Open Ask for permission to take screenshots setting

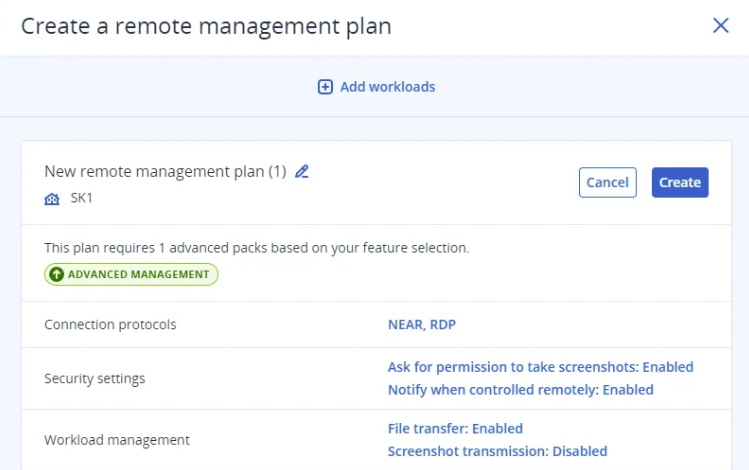[540, 367]
